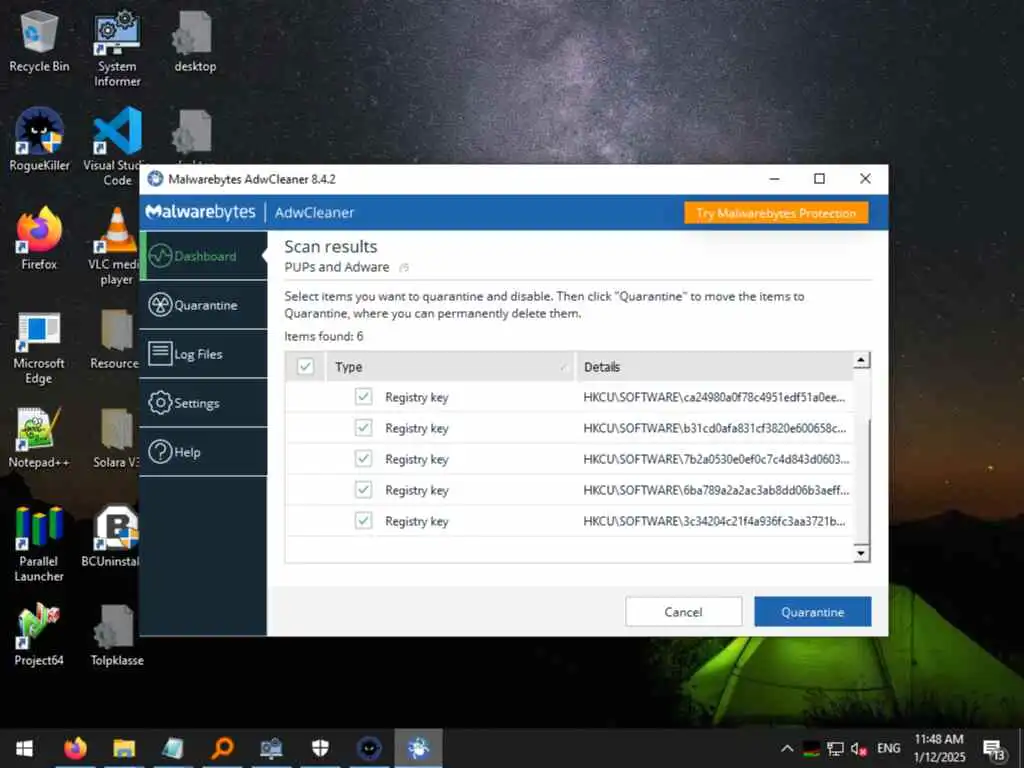Open AdwCleaner Settings in sidebar
Screen dimensions: 1024x768
click(204, 403)
